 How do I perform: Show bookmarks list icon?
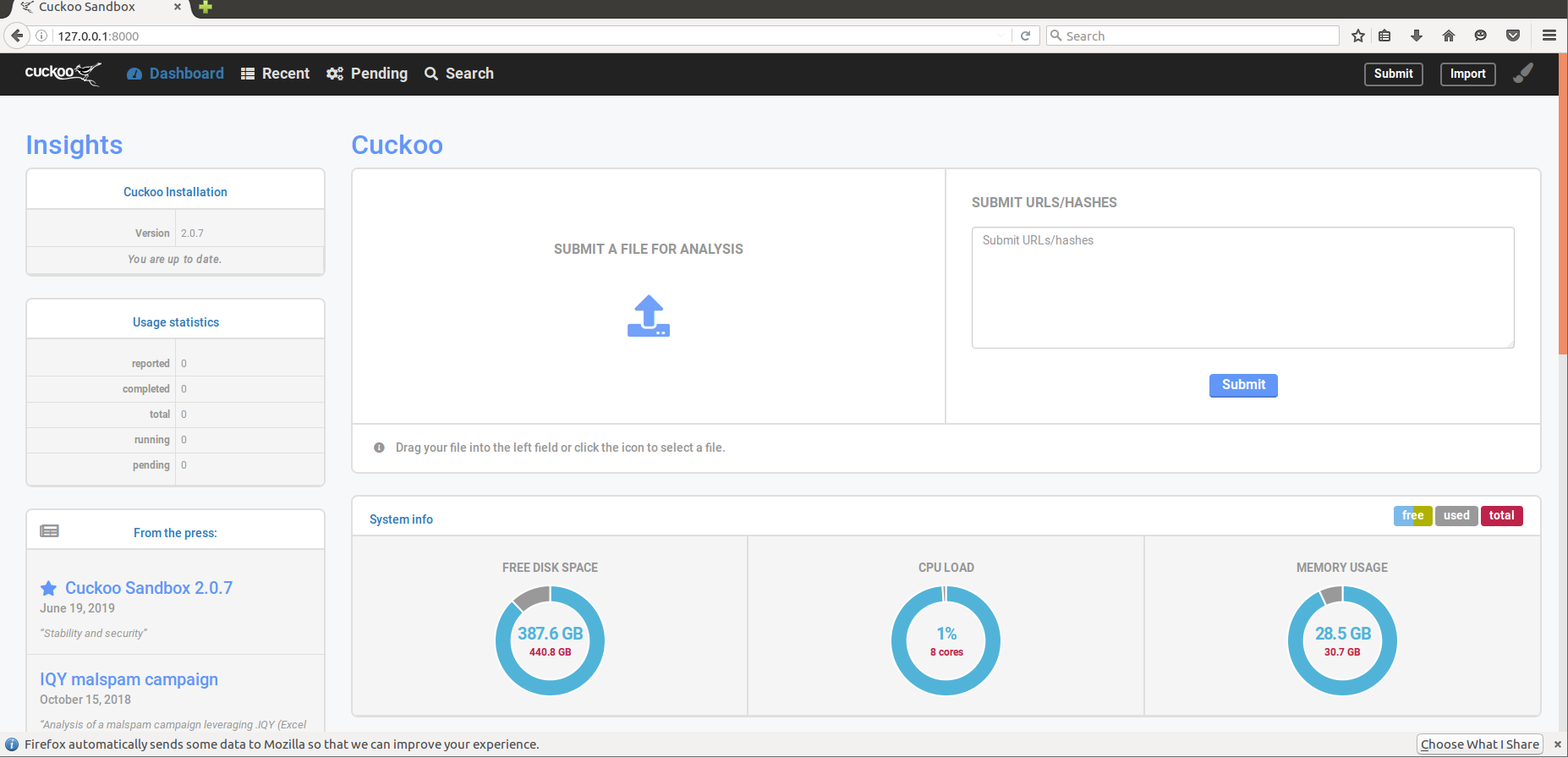1384,36
